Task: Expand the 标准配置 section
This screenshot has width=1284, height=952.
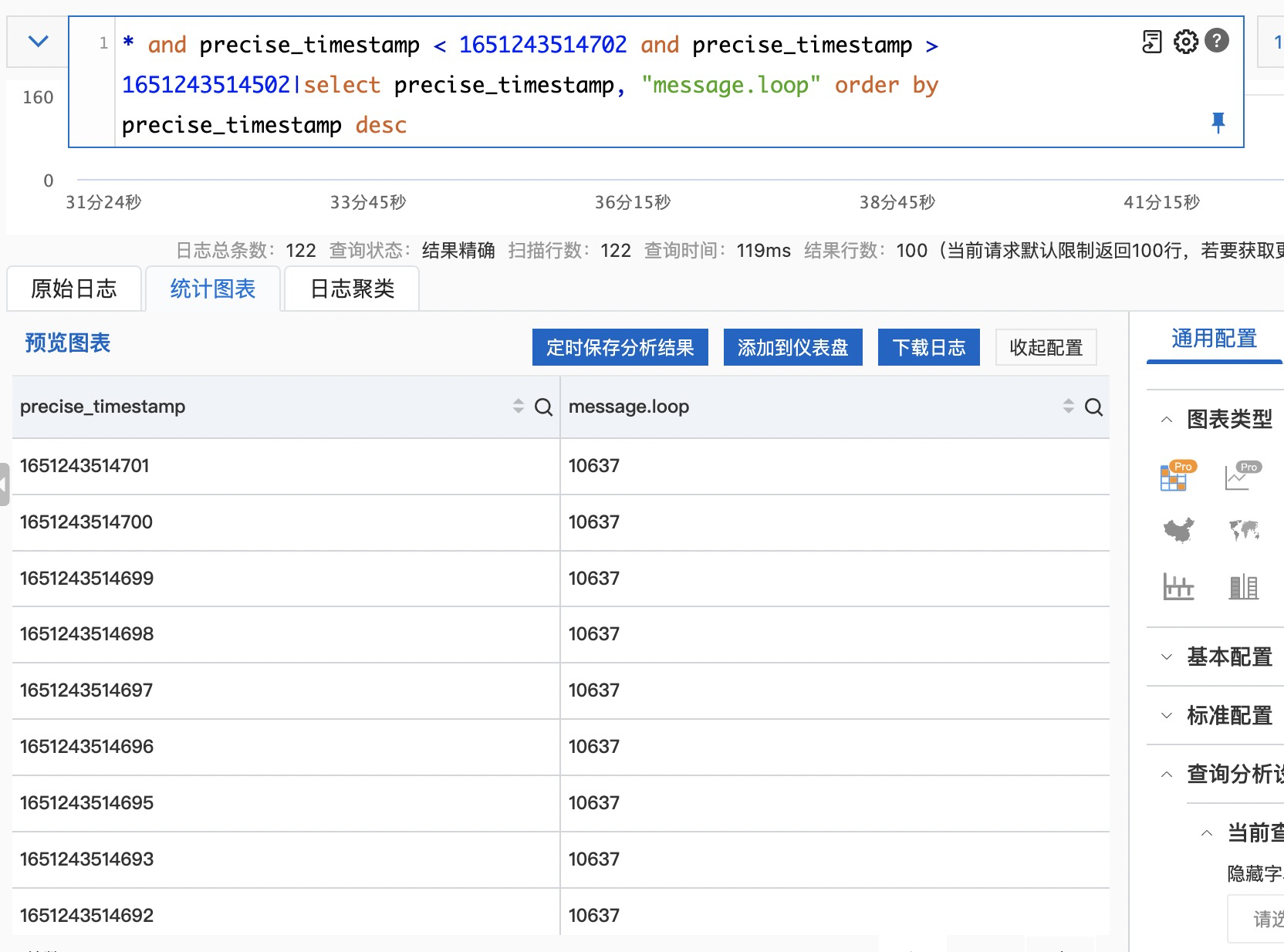Action: tap(1167, 716)
